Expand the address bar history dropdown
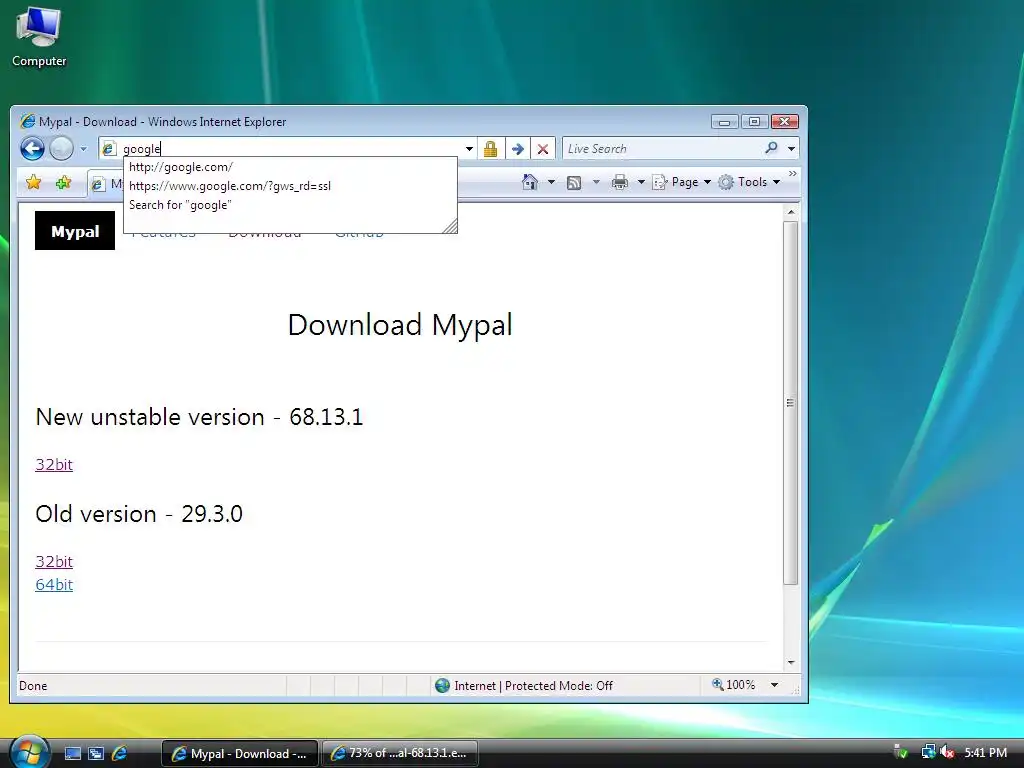Image resolution: width=1024 pixels, height=768 pixels. tap(469, 149)
